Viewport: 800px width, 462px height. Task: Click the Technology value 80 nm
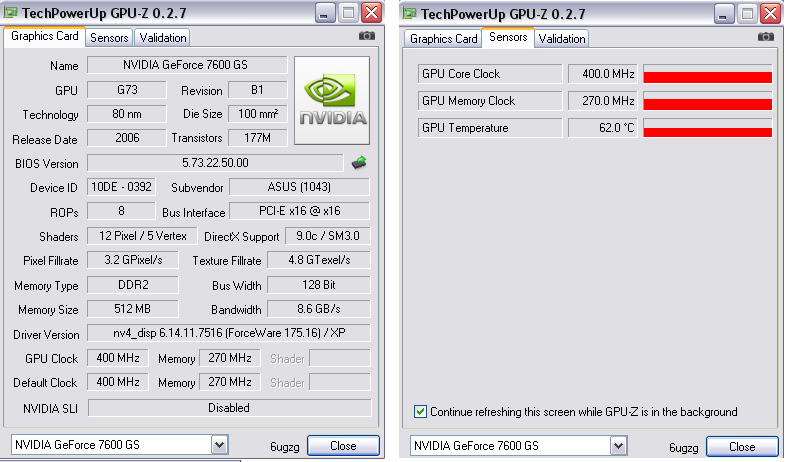click(x=127, y=114)
